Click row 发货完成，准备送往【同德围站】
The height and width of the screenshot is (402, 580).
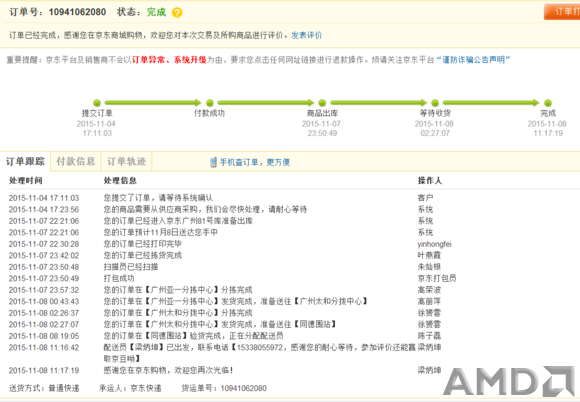point(220,324)
